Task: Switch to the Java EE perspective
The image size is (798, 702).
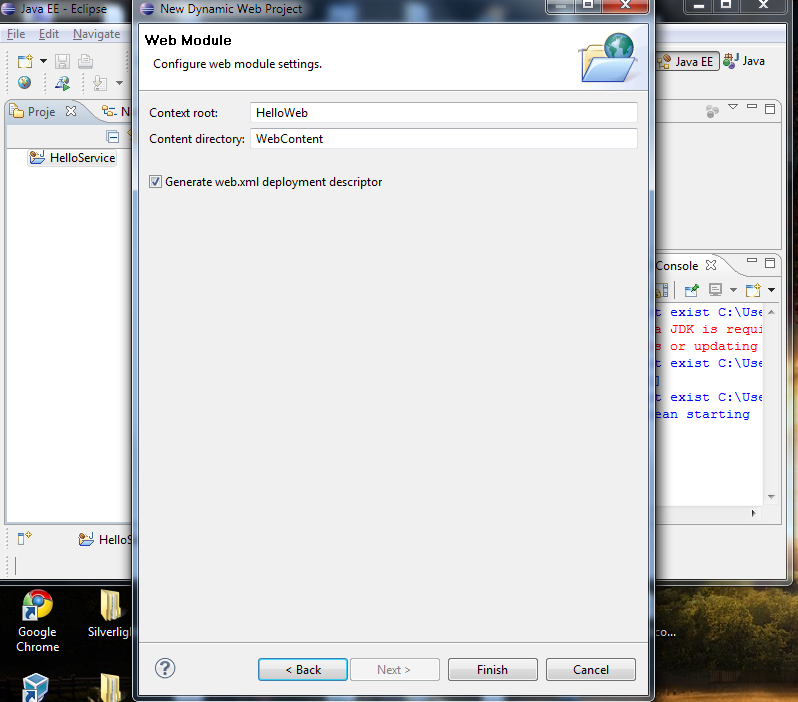Action: (x=687, y=61)
